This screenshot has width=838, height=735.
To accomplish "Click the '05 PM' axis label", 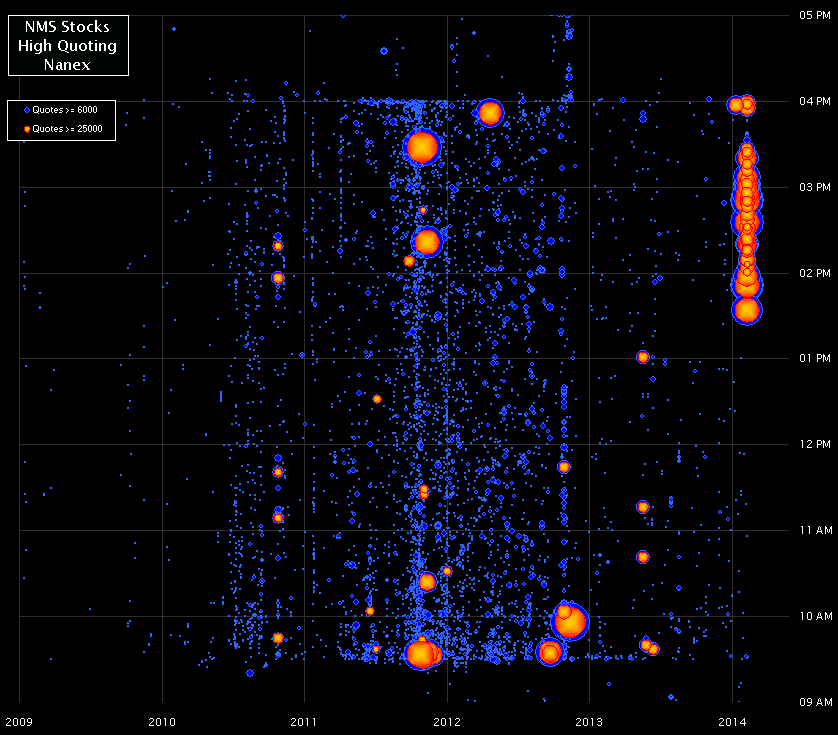I will click(815, 15).
